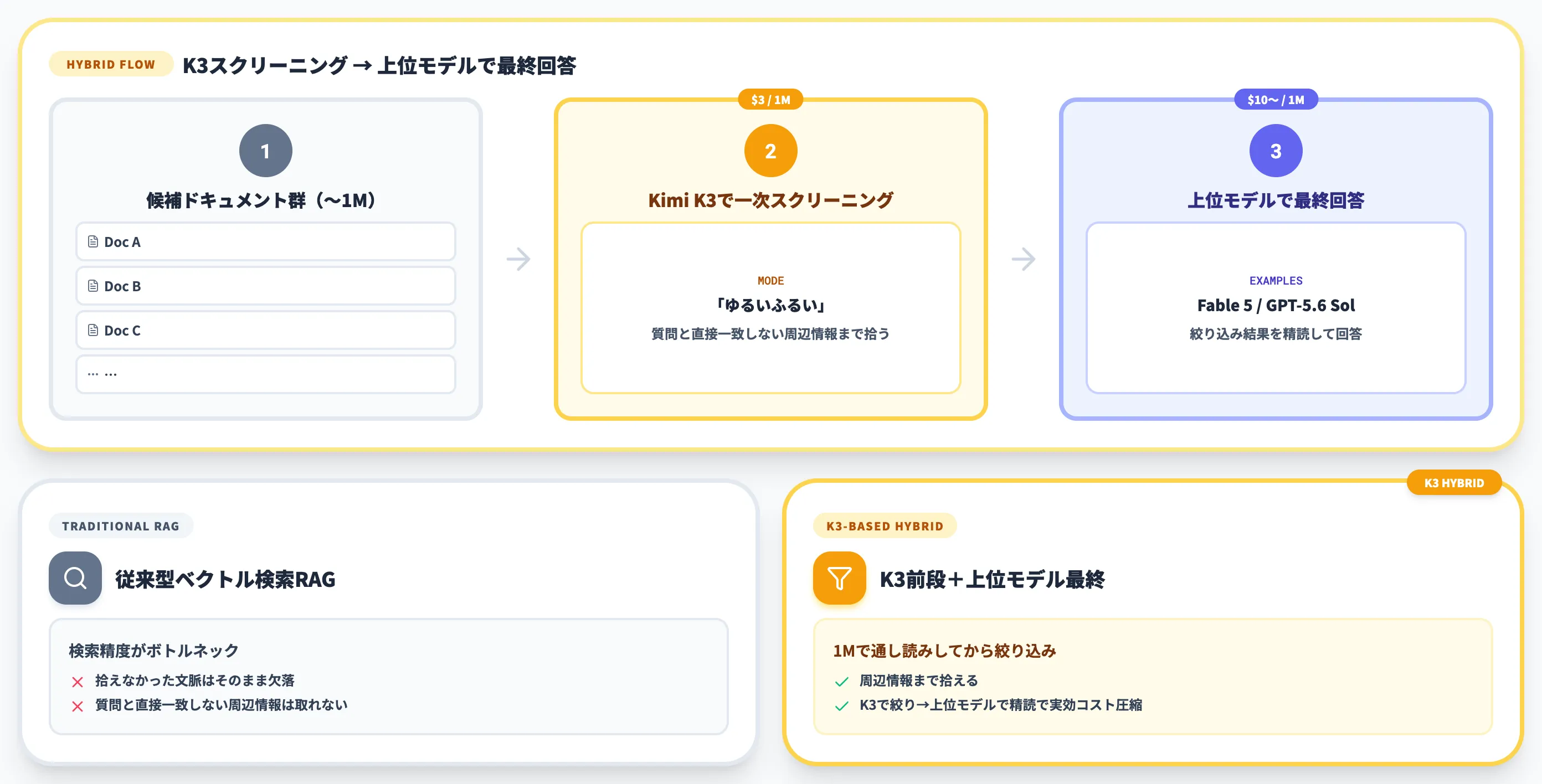Image resolution: width=1542 pixels, height=784 pixels.
Task: Click the subheading 検索精度がボトルネック
Action: click(x=153, y=651)
